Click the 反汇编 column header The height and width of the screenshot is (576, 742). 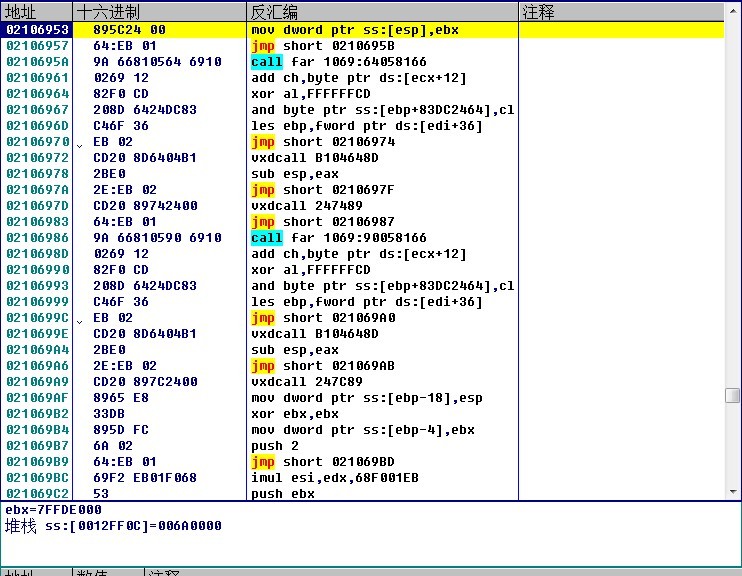382,12
